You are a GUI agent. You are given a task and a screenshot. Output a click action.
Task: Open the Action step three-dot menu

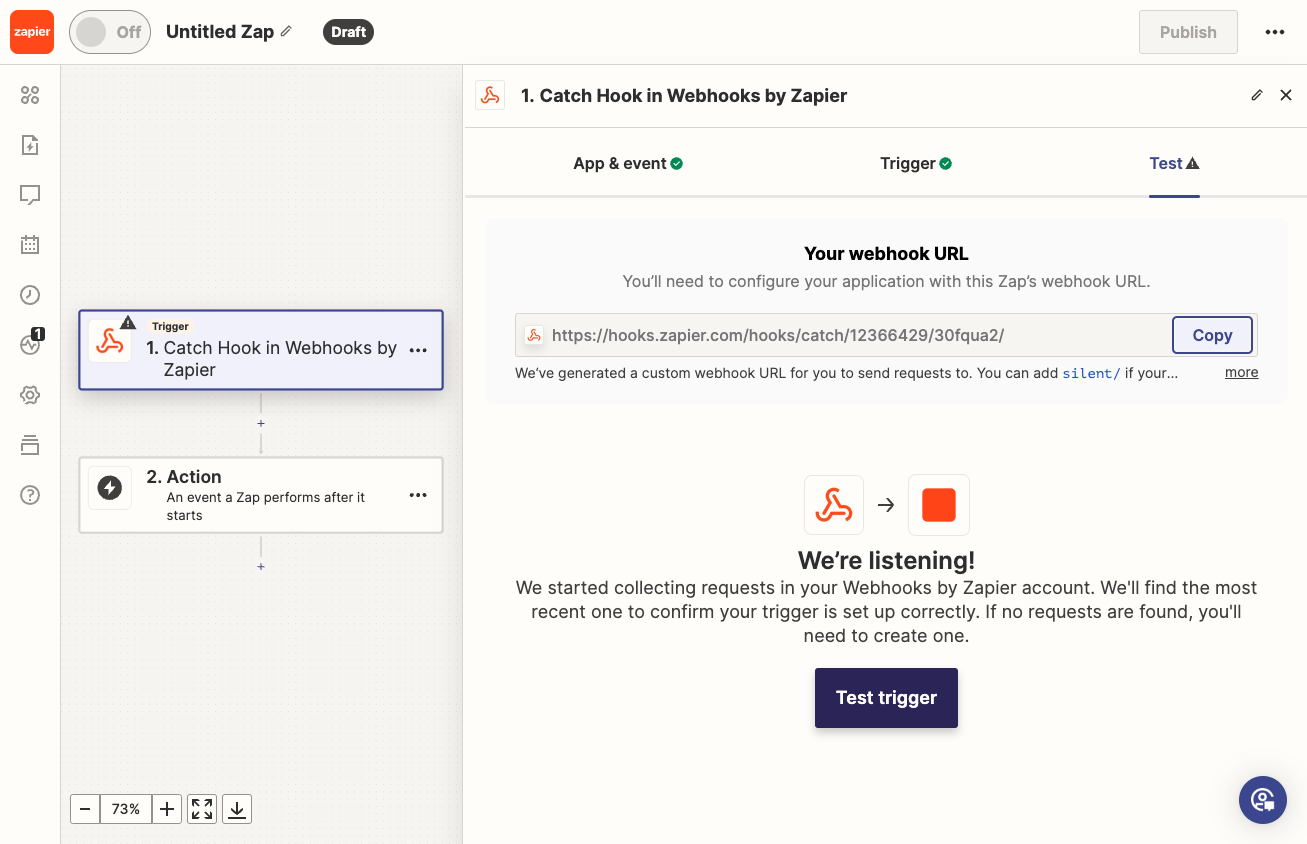pos(418,495)
